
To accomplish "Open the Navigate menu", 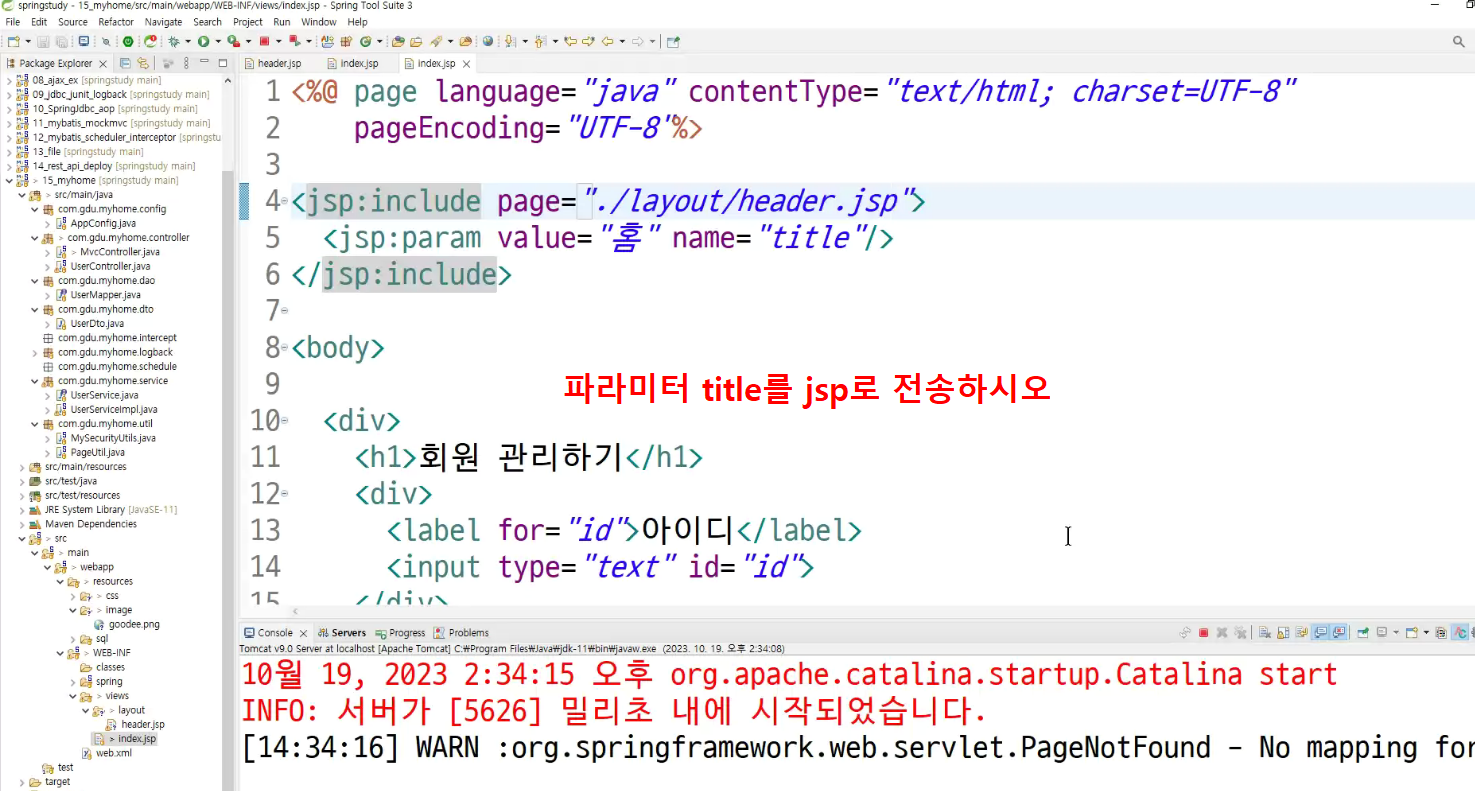I will pyautogui.click(x=164, y=21).
